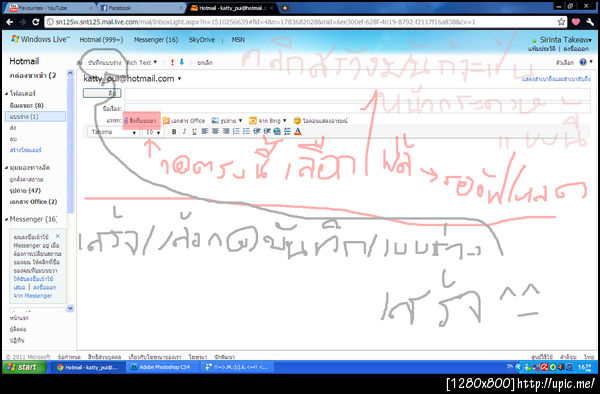Open the Sirinta Takeaw account dropdown
Image resolution: width=600 pixels, height=394 pixels.
(566, 40)
